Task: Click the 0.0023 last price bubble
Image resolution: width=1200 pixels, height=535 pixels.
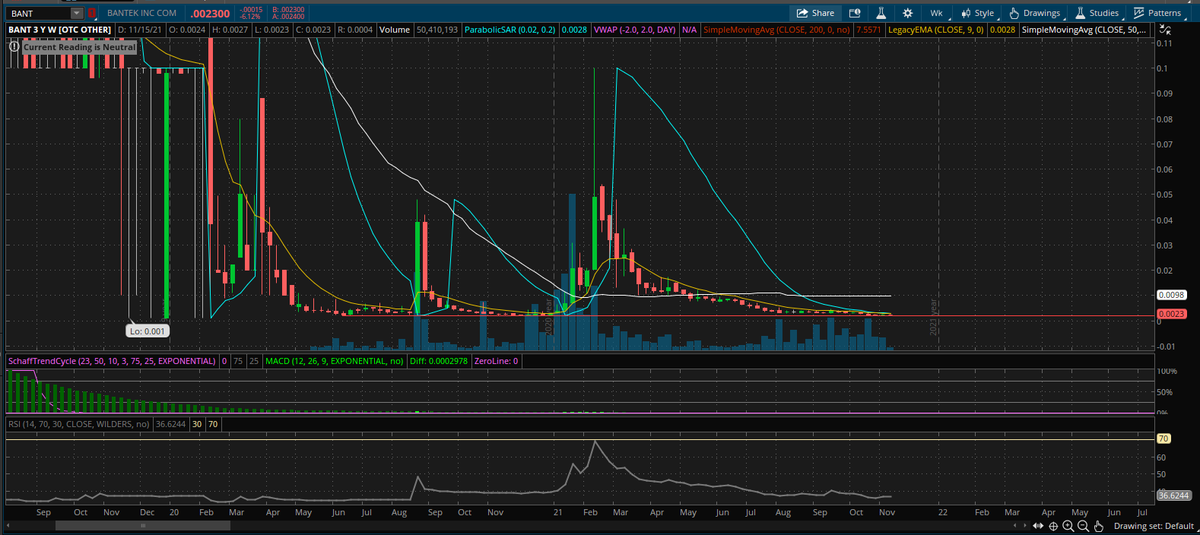Action: pyautogui.click(x=1170, y=314)
